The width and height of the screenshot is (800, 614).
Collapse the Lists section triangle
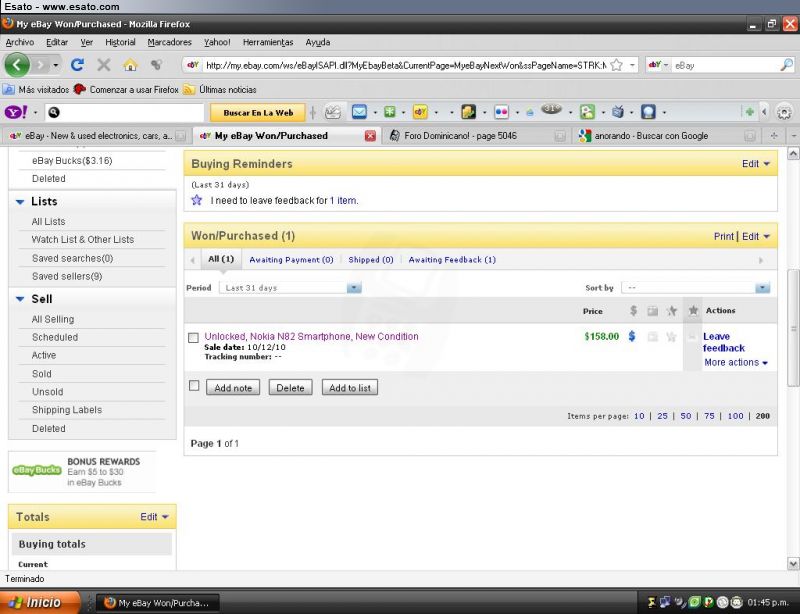click(20, 202)
